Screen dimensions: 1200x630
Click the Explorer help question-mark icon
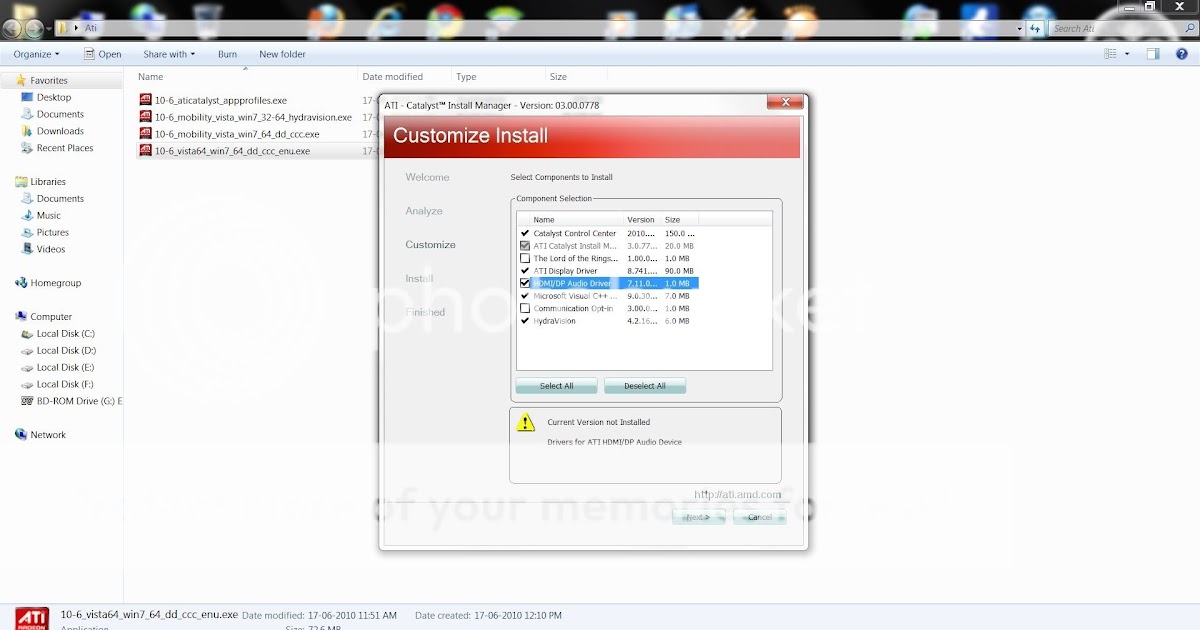(1181, 54)
